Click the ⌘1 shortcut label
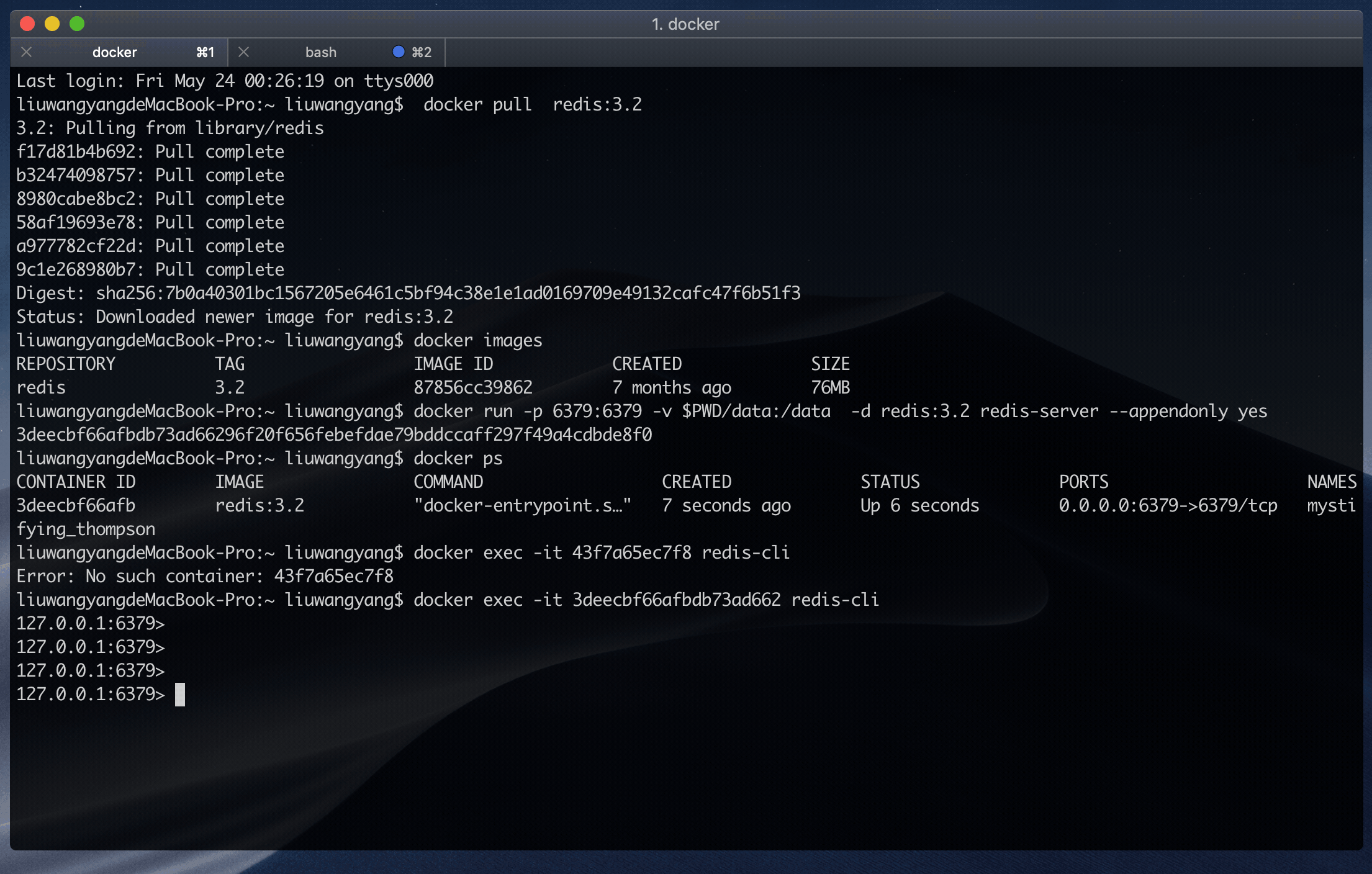Viewport: 1372px width, 874px height. (205, 52)
